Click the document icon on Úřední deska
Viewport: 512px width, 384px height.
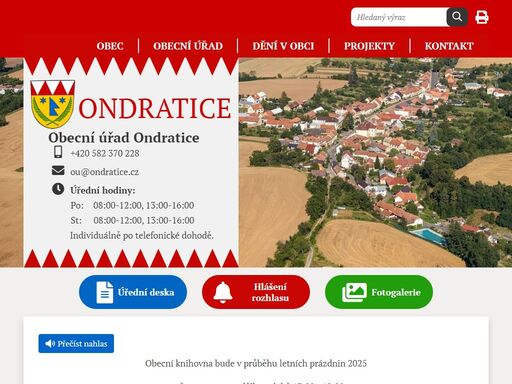(105, 292)
